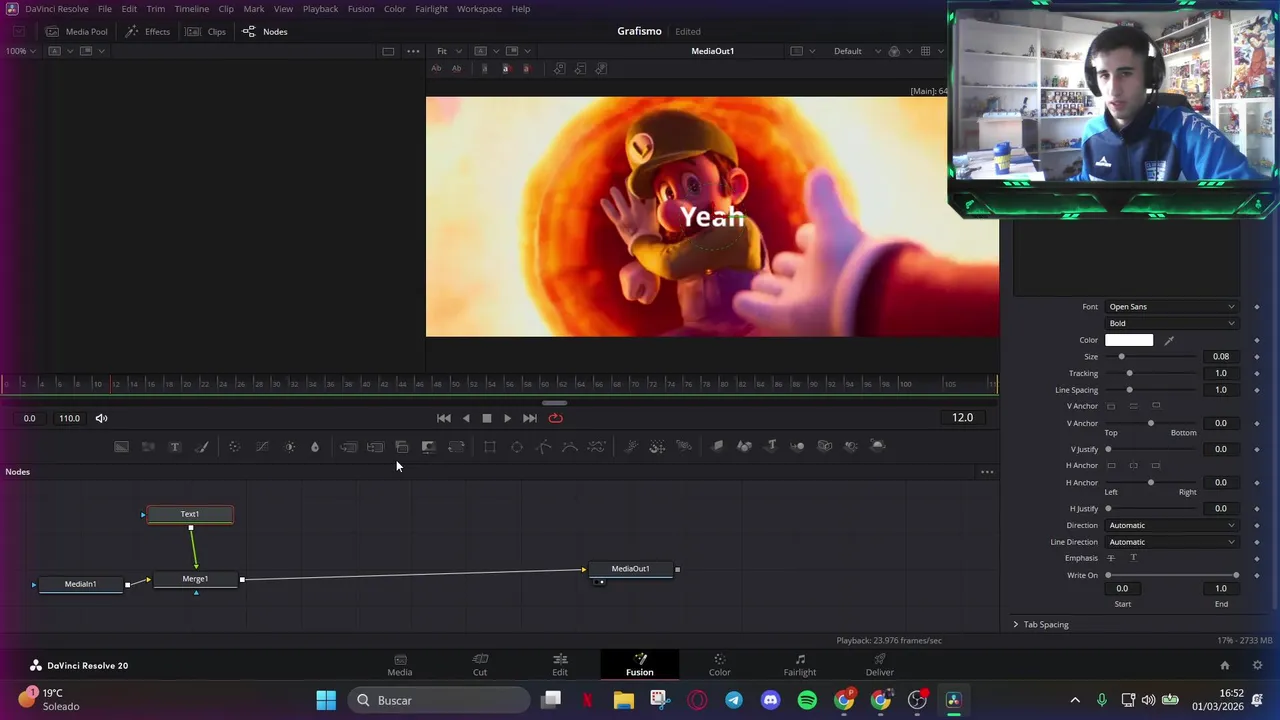Screen dimensions: 1280x720
Task: Open the Fusion menu
Action: 361,9
